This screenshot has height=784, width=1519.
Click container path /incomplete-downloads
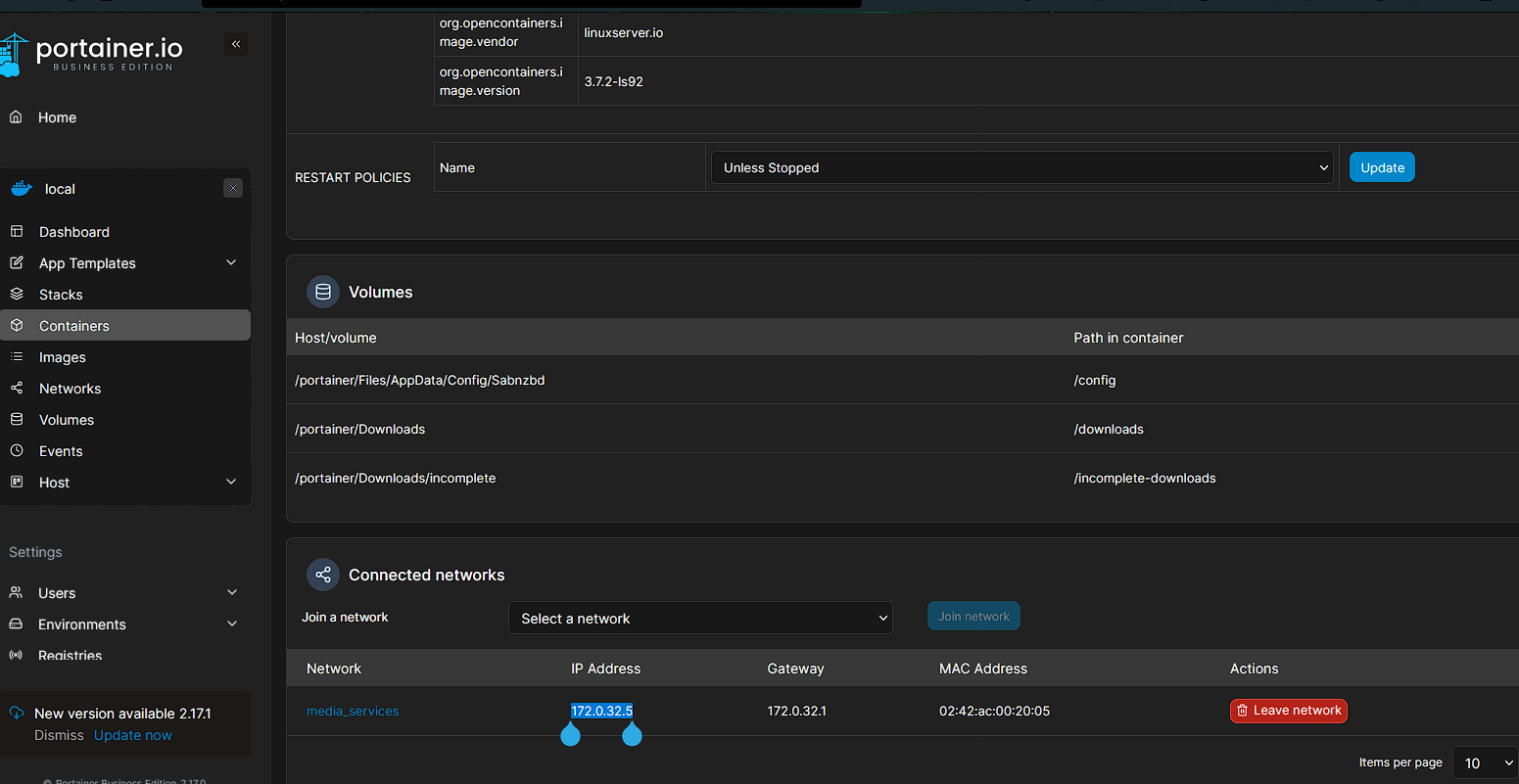click(x=1145, y=478)
